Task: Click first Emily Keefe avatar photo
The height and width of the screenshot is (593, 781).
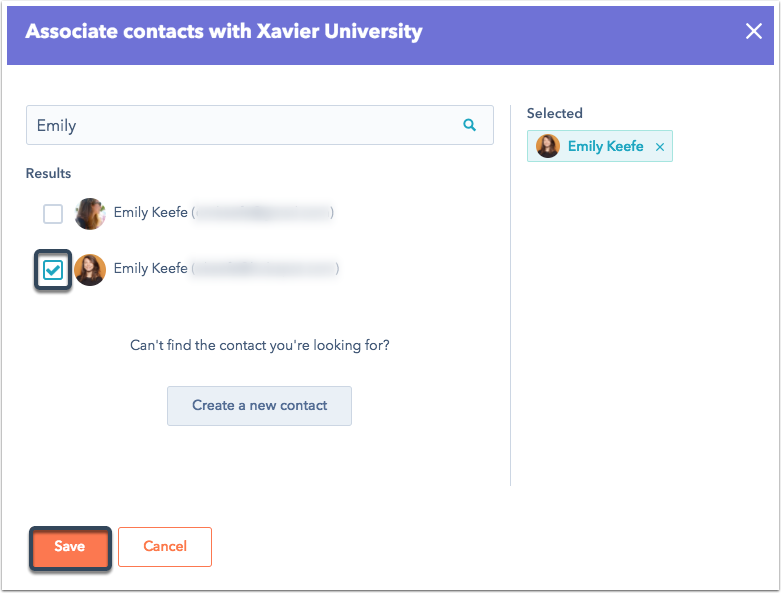Action: (90, 214)
